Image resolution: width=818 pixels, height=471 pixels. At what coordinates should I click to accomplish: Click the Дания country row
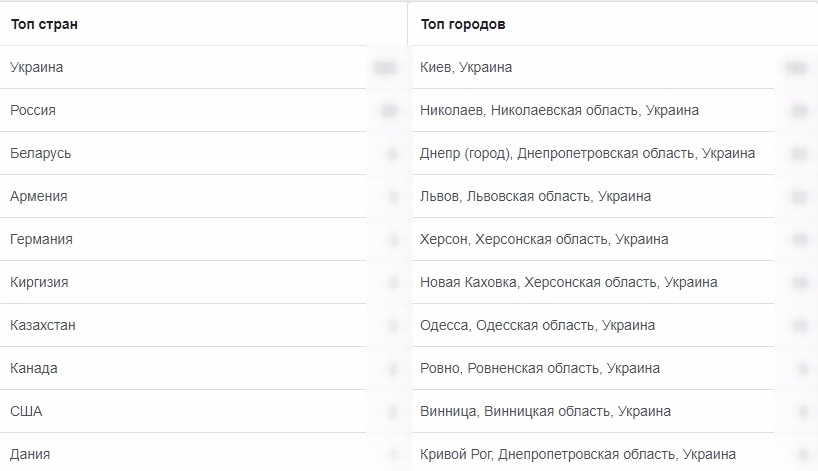point(30,454)
